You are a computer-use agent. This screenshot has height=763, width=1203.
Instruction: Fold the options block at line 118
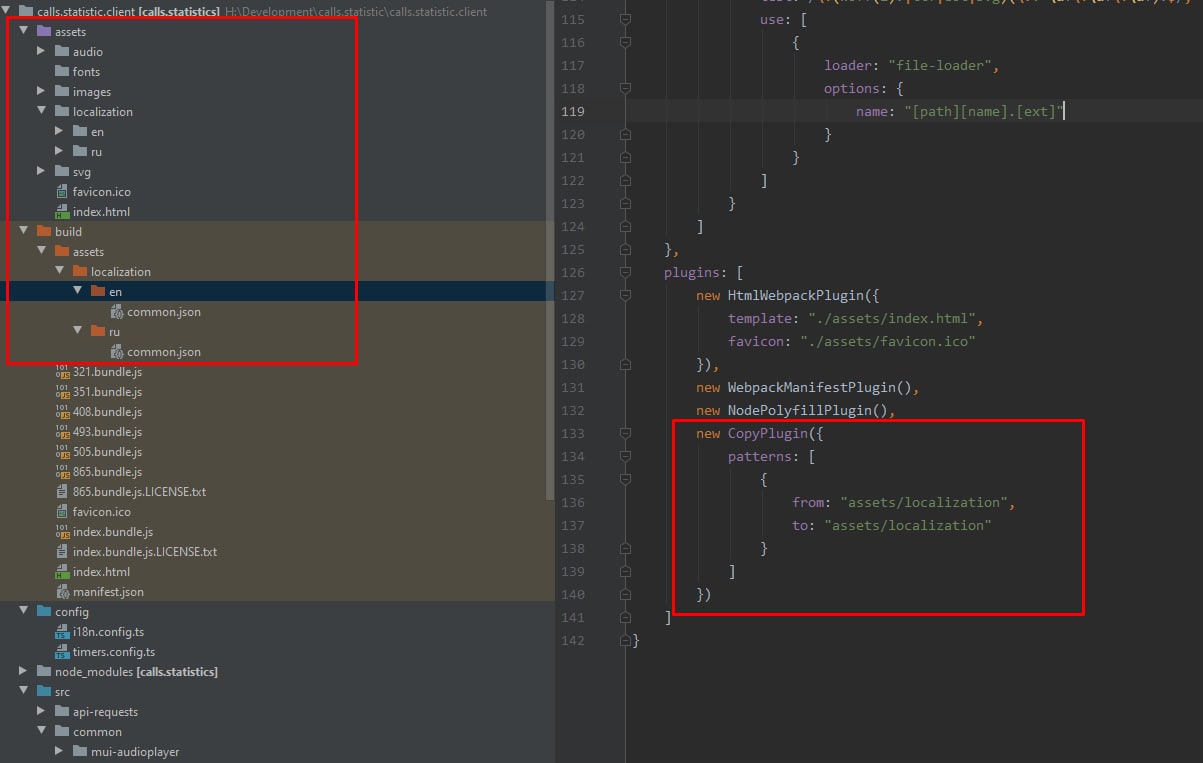point(625,88)
